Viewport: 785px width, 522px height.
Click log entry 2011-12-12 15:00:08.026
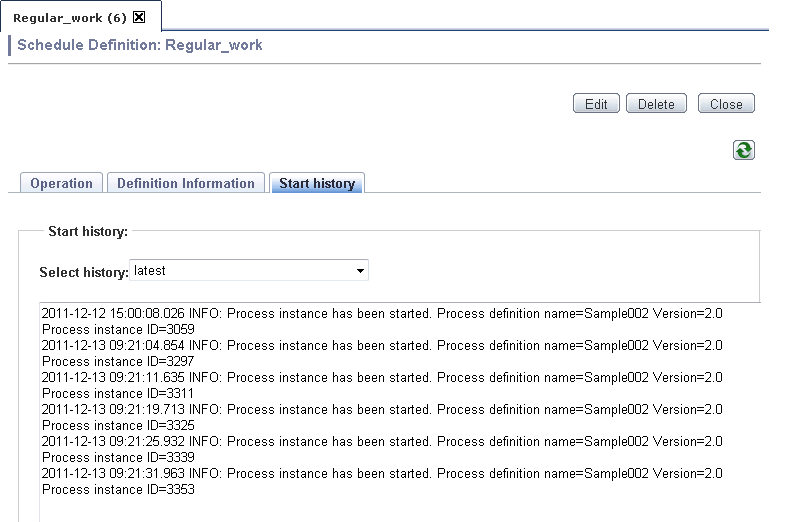[x=382, y=314]
